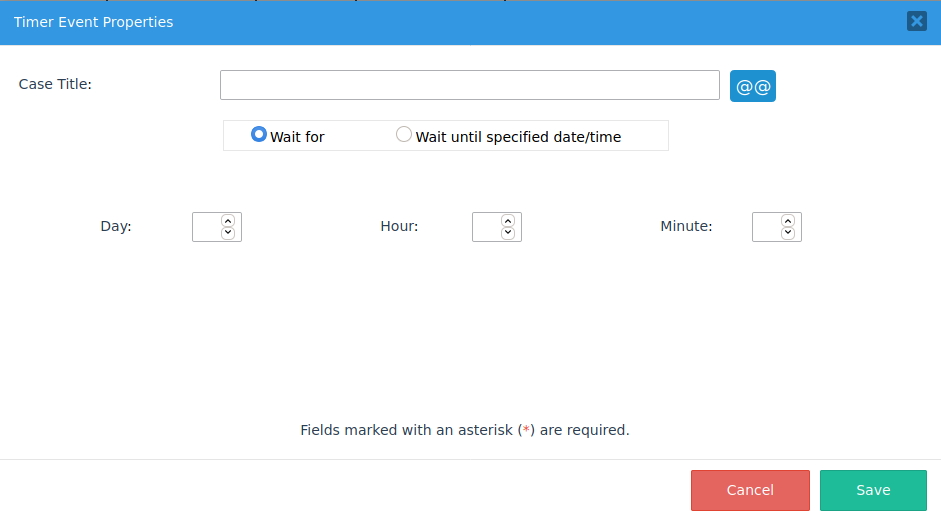Decrease the Day value with down arrow
Image resolution: width=941 pixels, height=520 pixels.
[x=228, y=233]
